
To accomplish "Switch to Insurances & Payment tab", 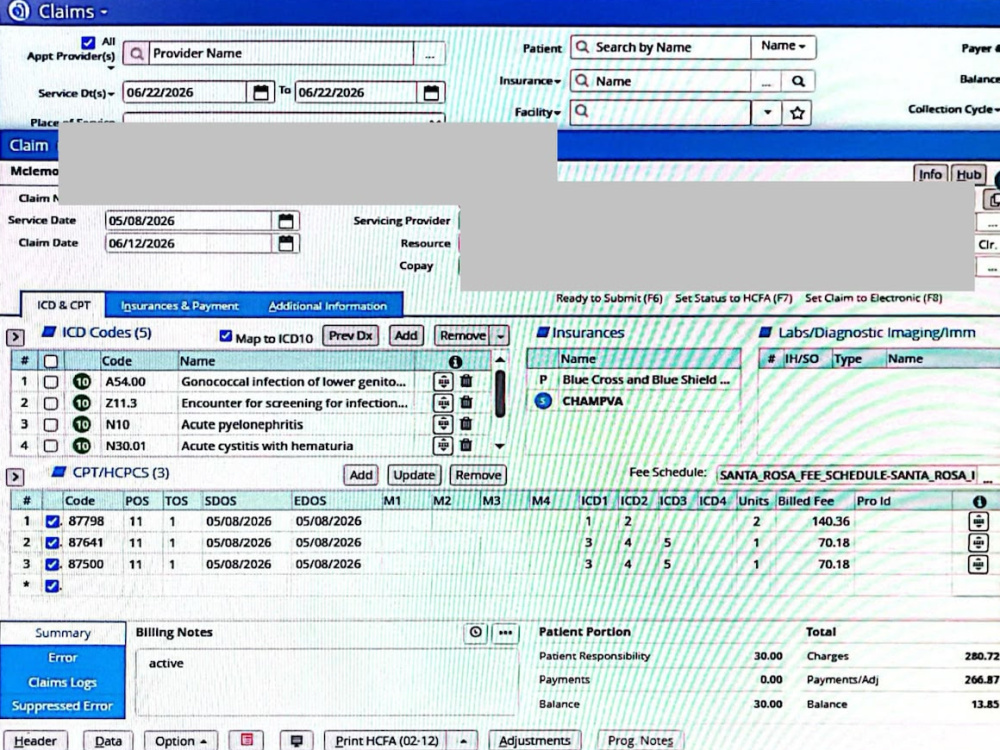I will tap(180, 306).
